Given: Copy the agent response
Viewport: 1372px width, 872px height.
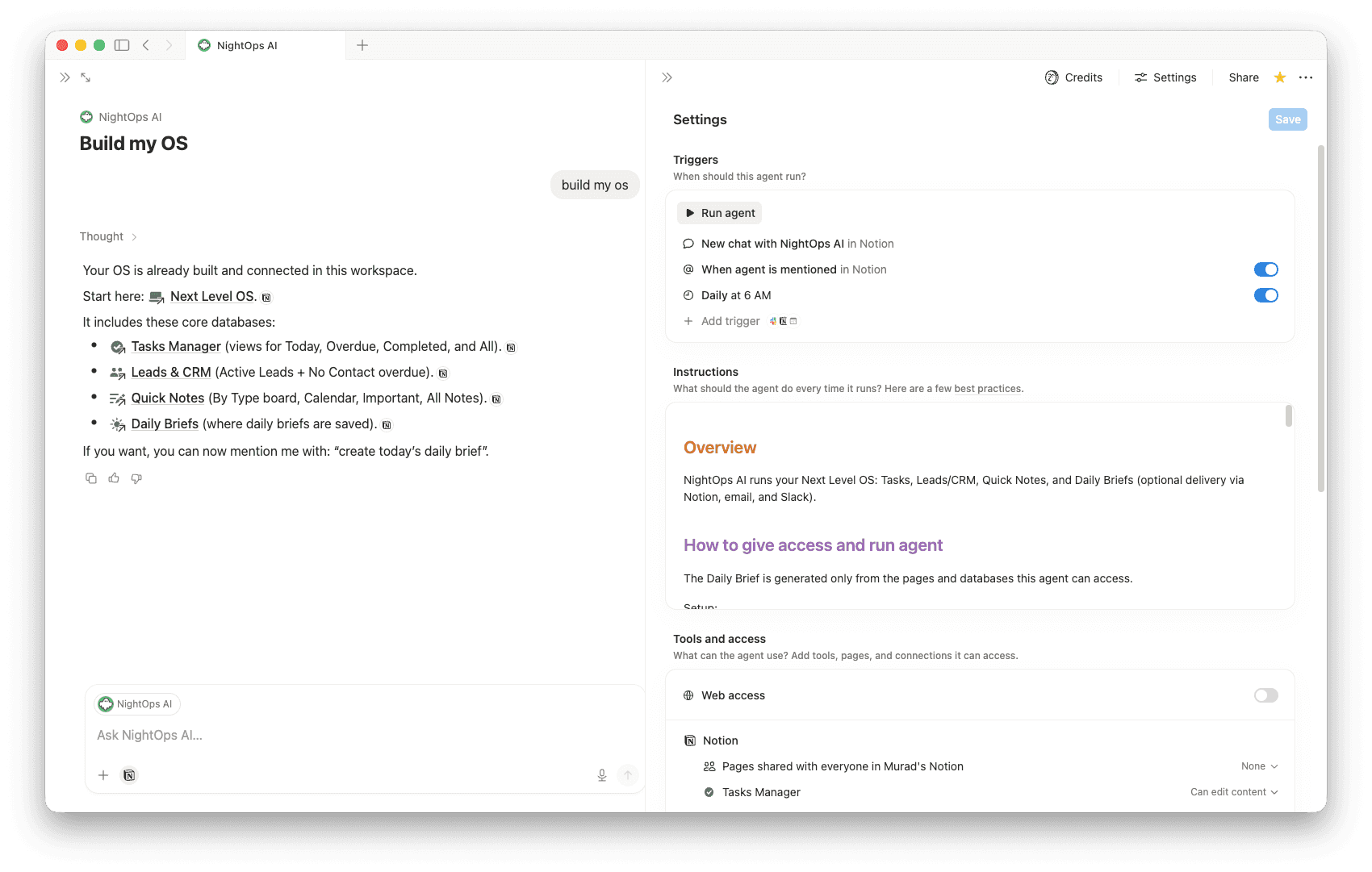Looking at the screenshot, I should tap(91, 478).
